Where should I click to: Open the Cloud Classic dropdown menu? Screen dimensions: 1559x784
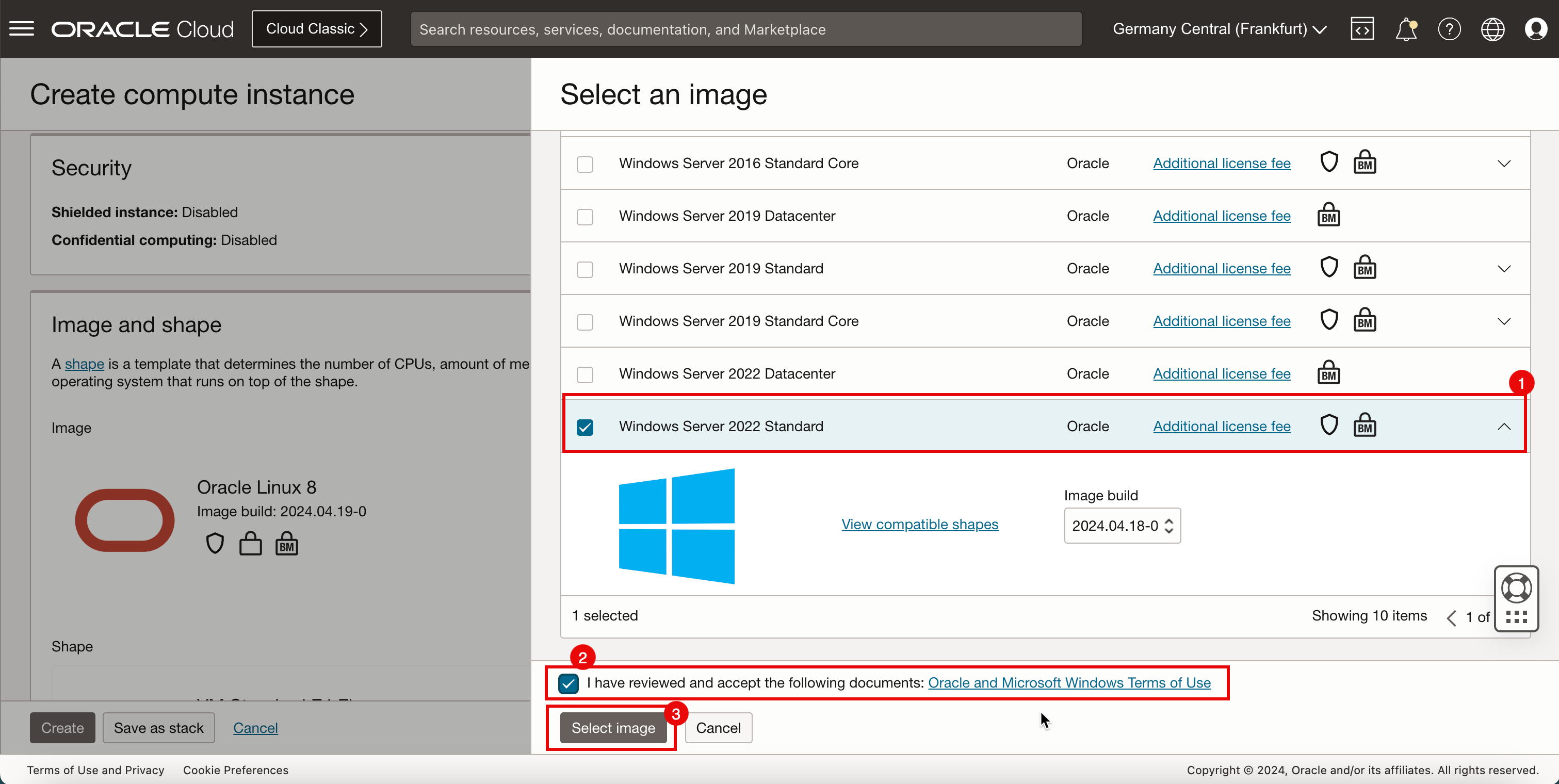[x=316, y=29]
